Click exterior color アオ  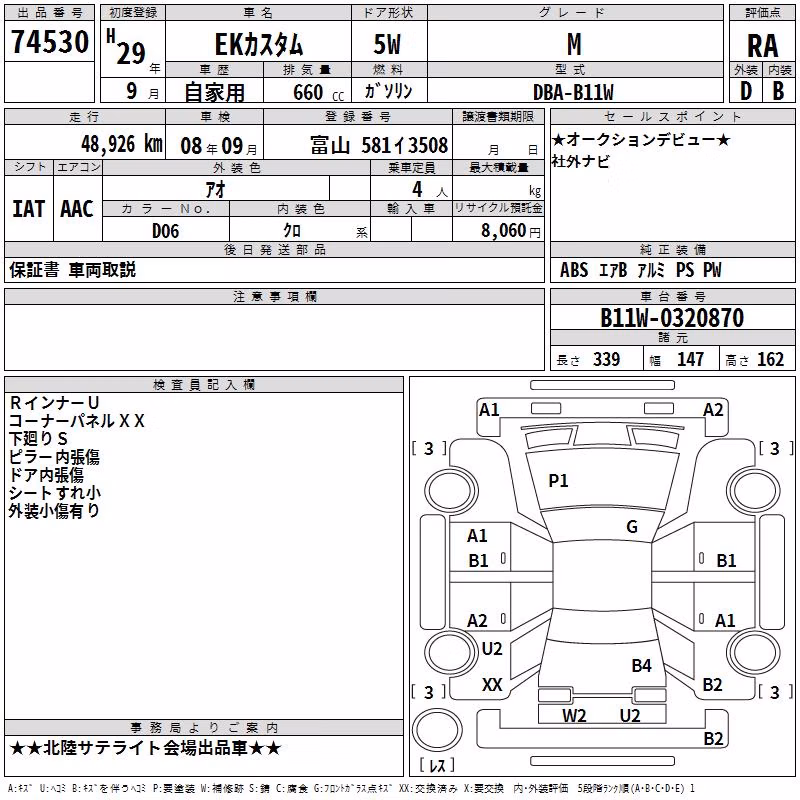click(x=215, y=190)
